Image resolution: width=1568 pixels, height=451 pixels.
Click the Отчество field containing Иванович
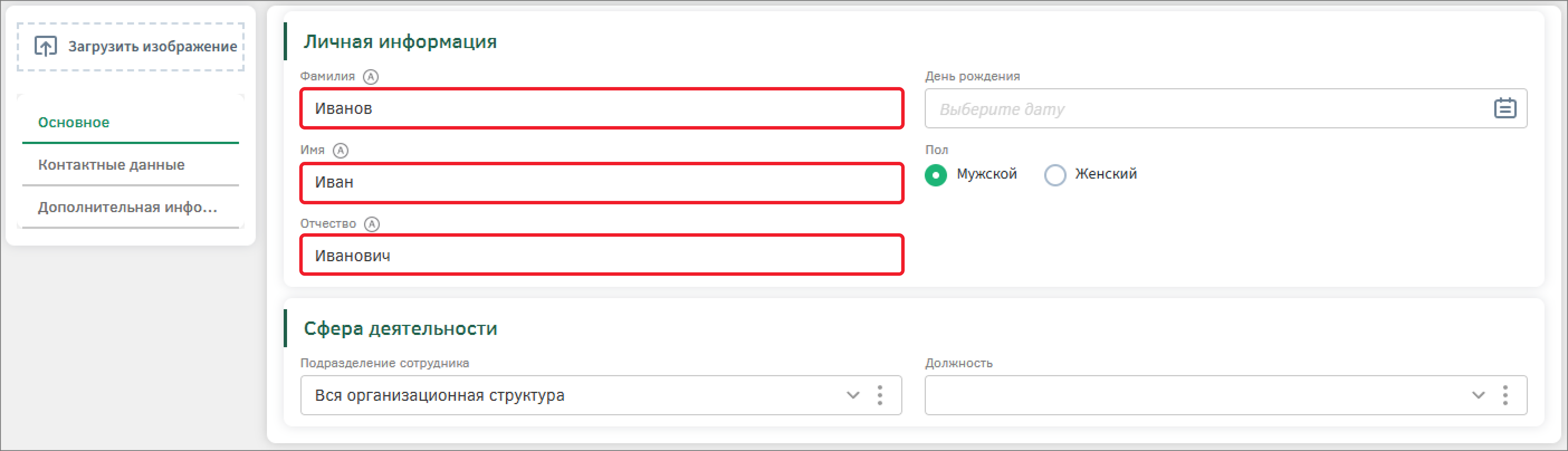pos(601,256)
